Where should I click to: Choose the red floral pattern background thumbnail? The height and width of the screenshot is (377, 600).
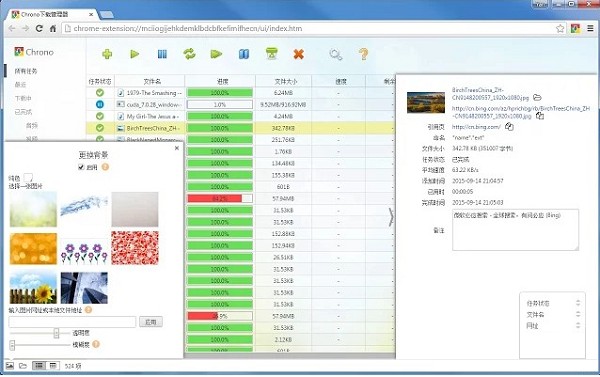coord(135,248)
